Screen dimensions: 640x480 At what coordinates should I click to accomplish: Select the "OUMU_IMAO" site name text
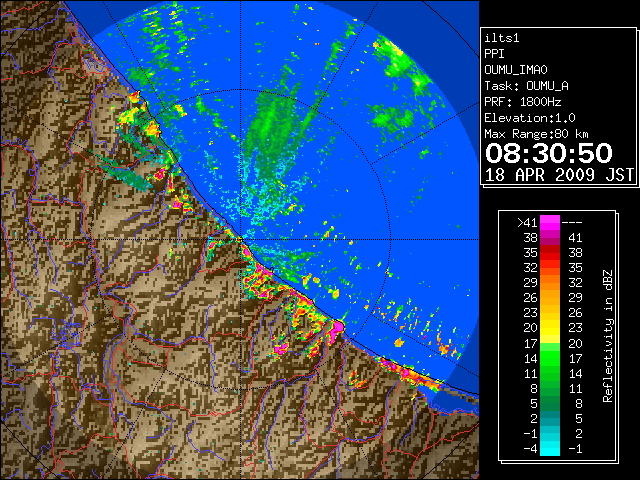click(x=516, y=70)
